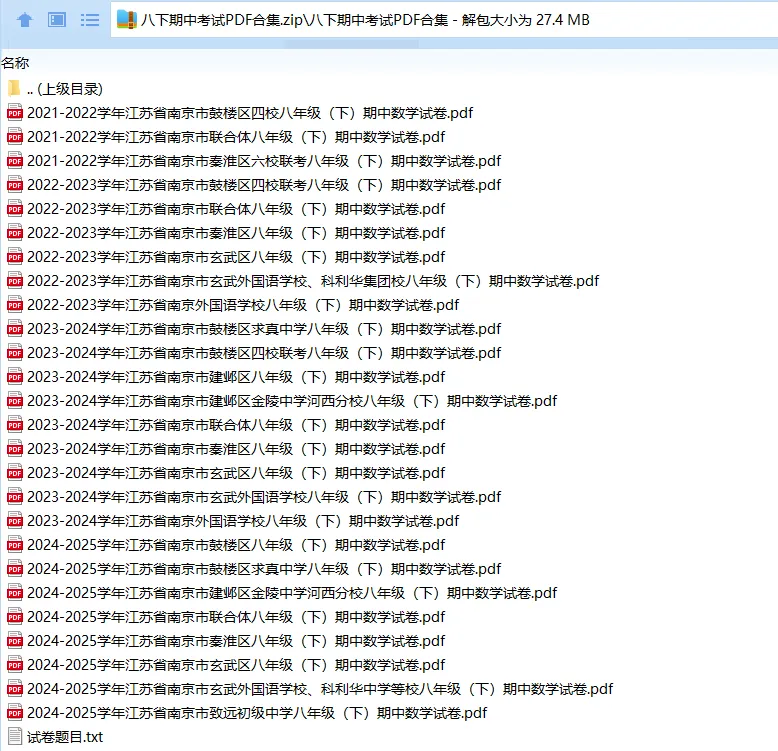Screen dimensions: 778x751
Task: Select 2022-2023 玄武外国语学校、科利华集团校 pdf
Action: tap(304, 281)
